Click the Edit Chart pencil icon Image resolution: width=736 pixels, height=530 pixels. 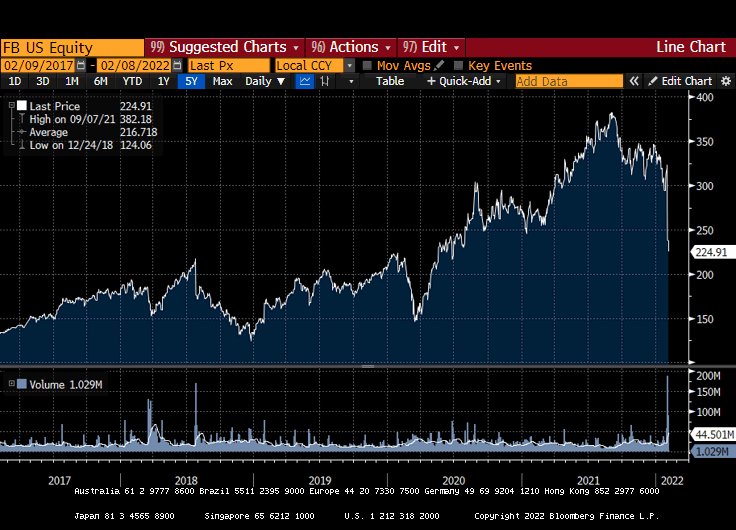tap(653, 81)
